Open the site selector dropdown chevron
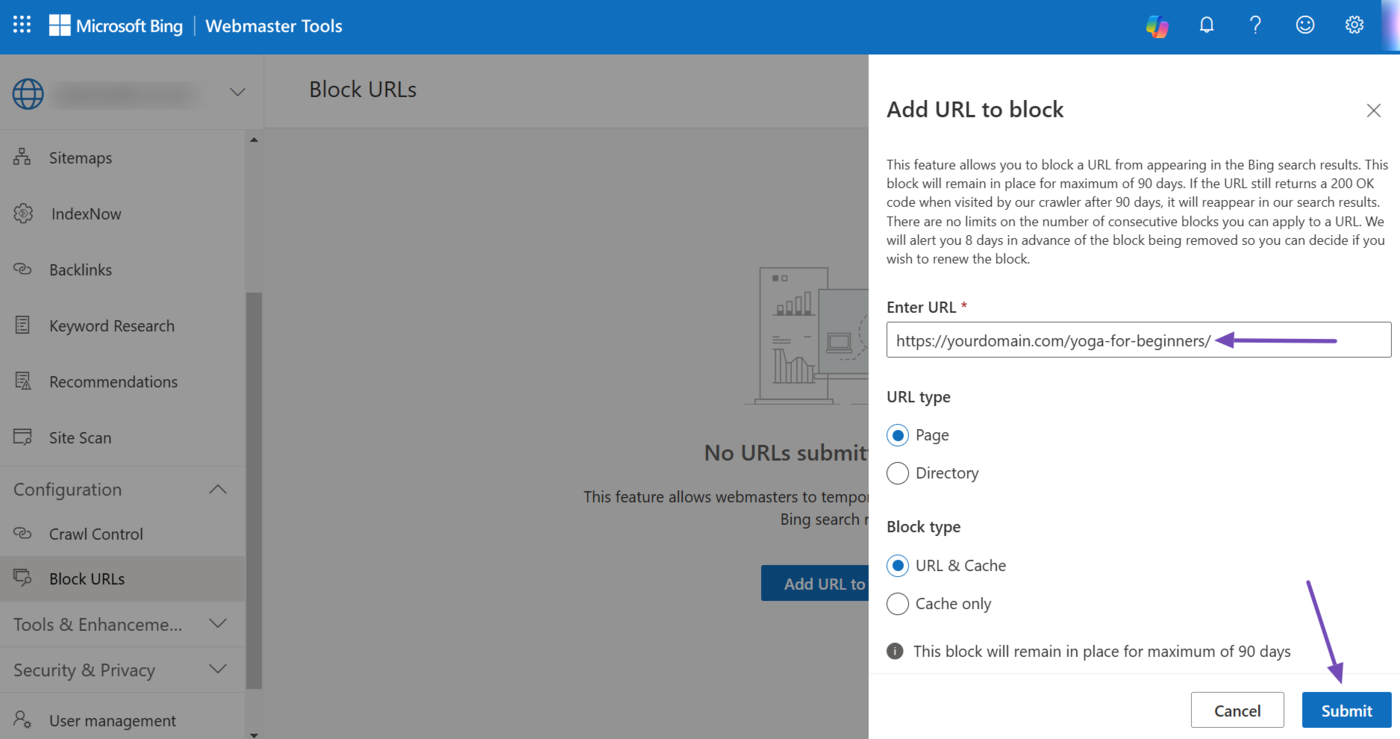The width and height of the screenshot is (1400, 739). [x=237, y=93]
